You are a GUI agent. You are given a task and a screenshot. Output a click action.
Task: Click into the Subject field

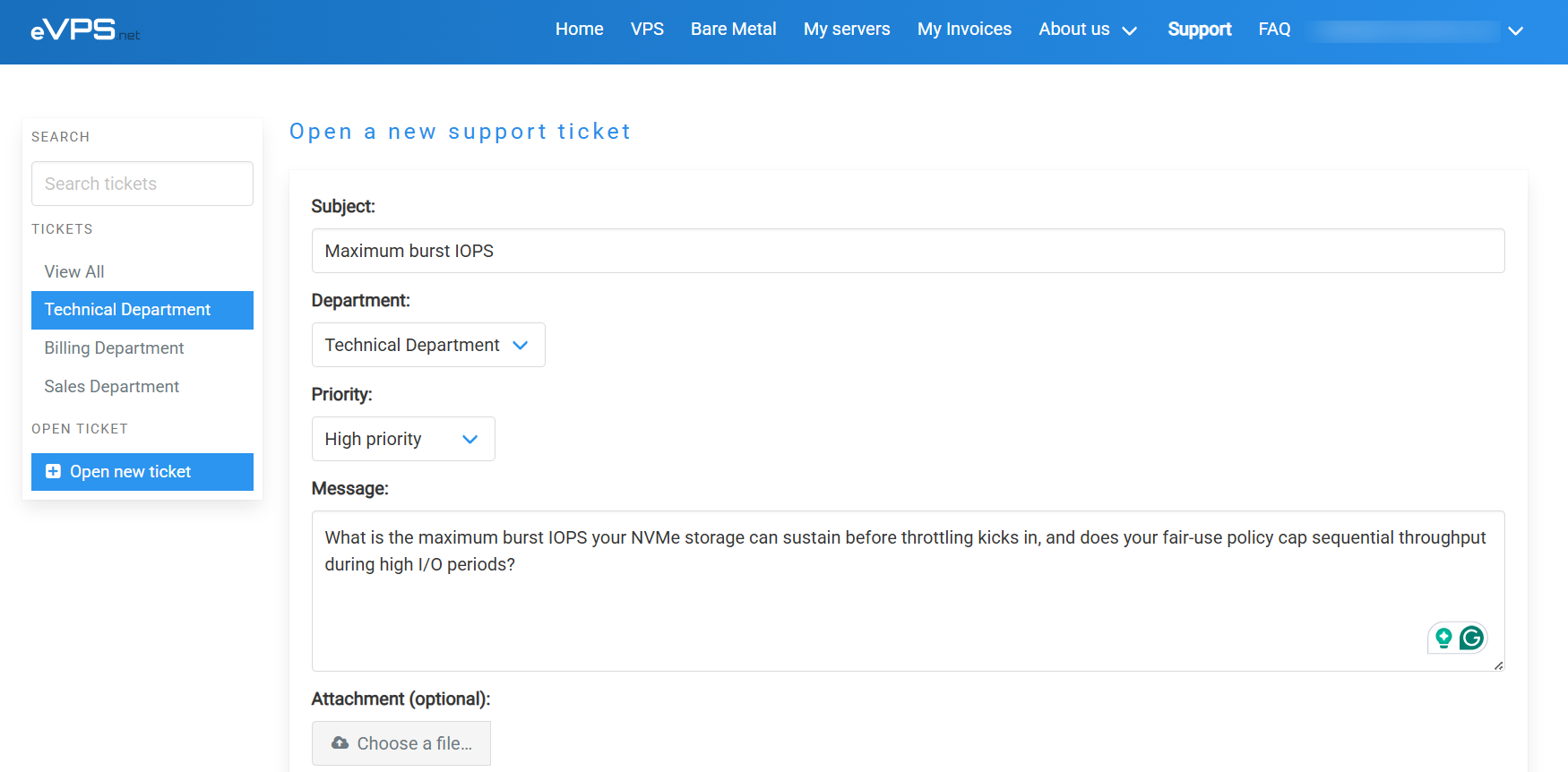(908, 251)
